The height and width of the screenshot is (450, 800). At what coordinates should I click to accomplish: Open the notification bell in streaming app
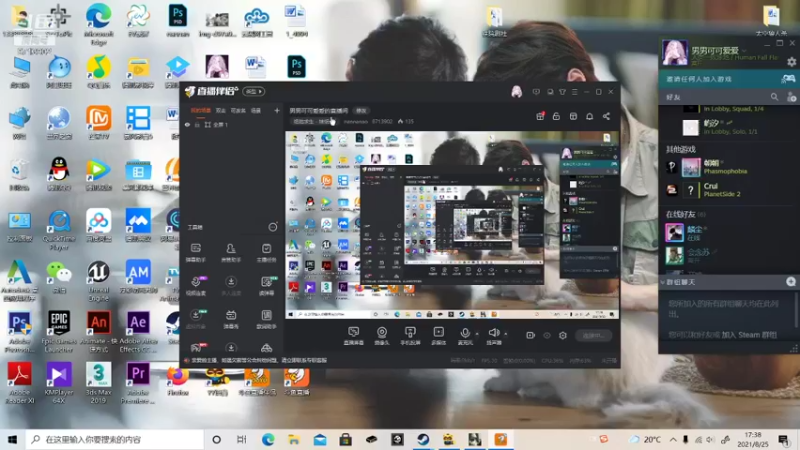pos(589,116)
